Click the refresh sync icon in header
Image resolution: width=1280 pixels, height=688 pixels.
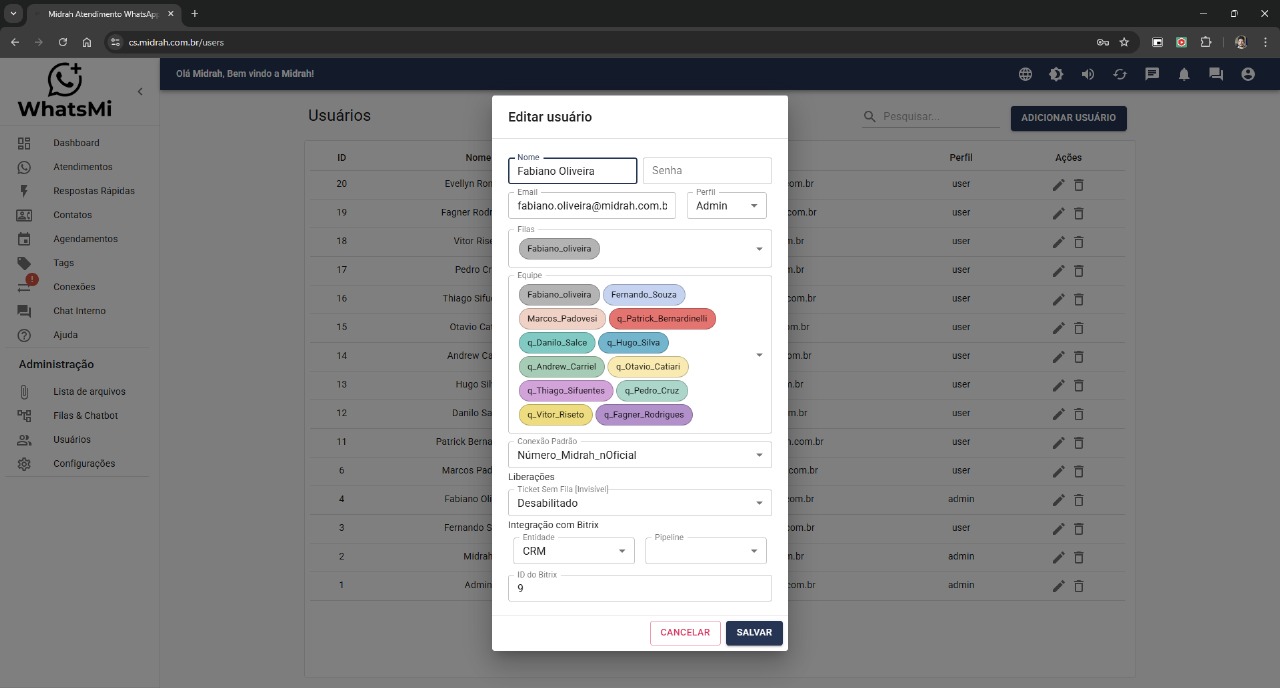point(1119,74)
